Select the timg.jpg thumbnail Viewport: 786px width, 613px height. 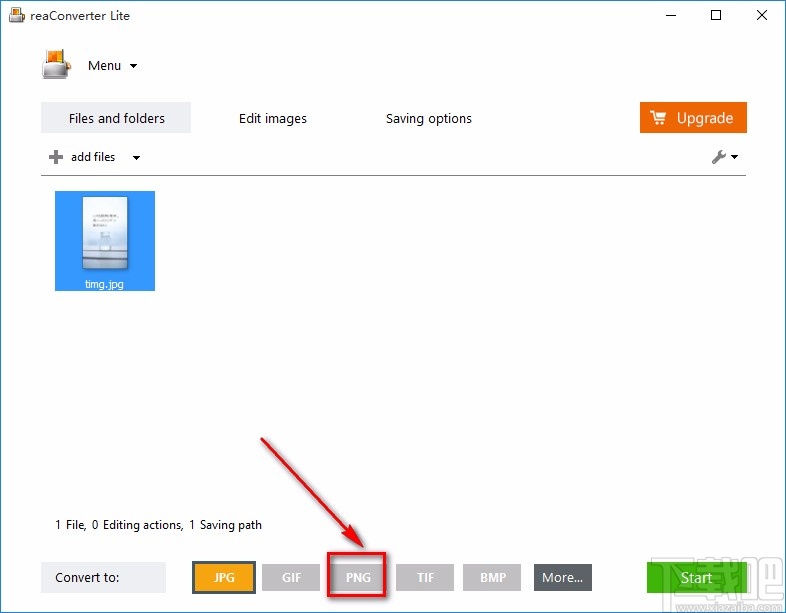point(105,241)
